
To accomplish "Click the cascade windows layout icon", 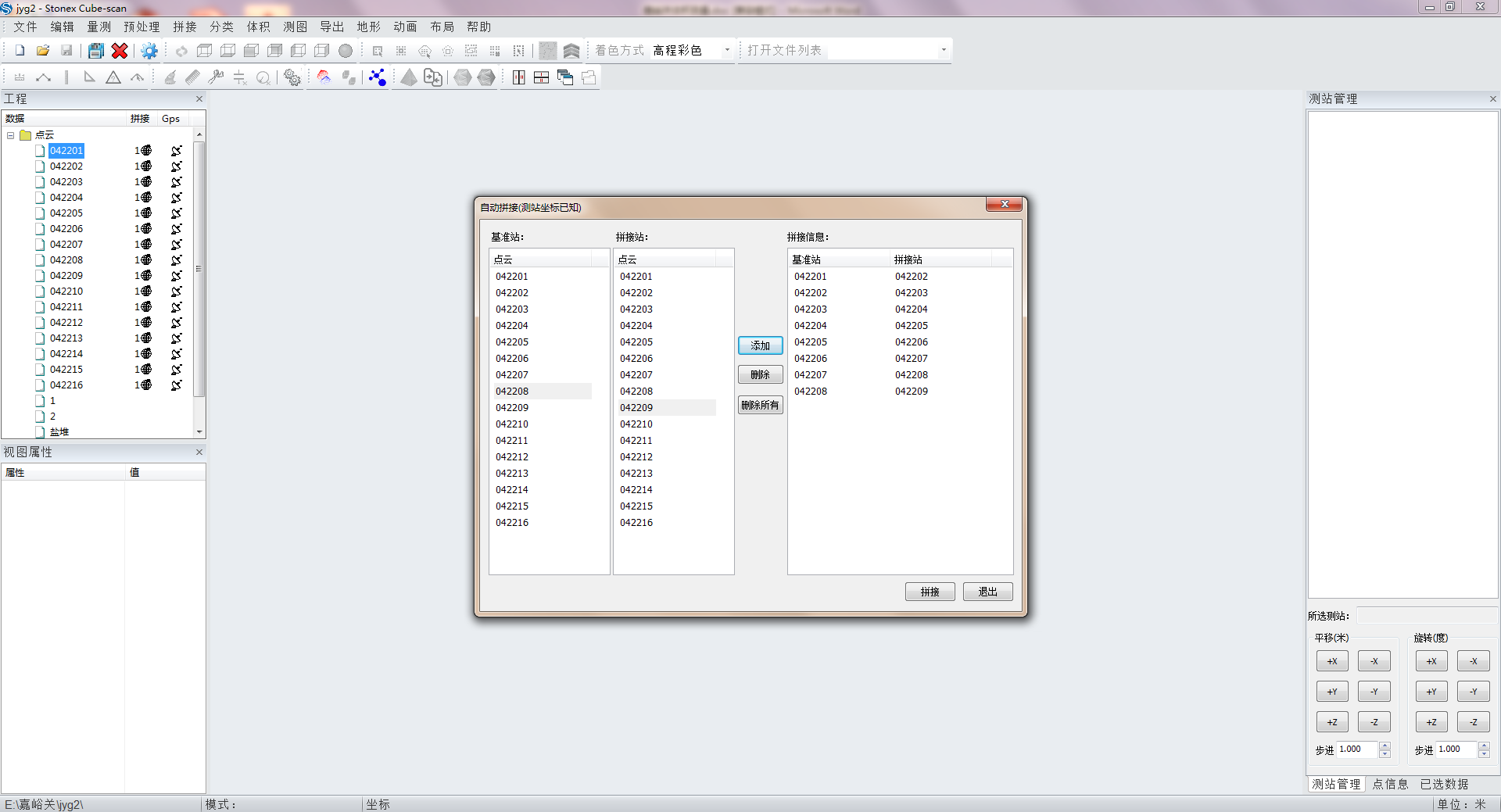I will pyautogui.click(x=565, y=77).
